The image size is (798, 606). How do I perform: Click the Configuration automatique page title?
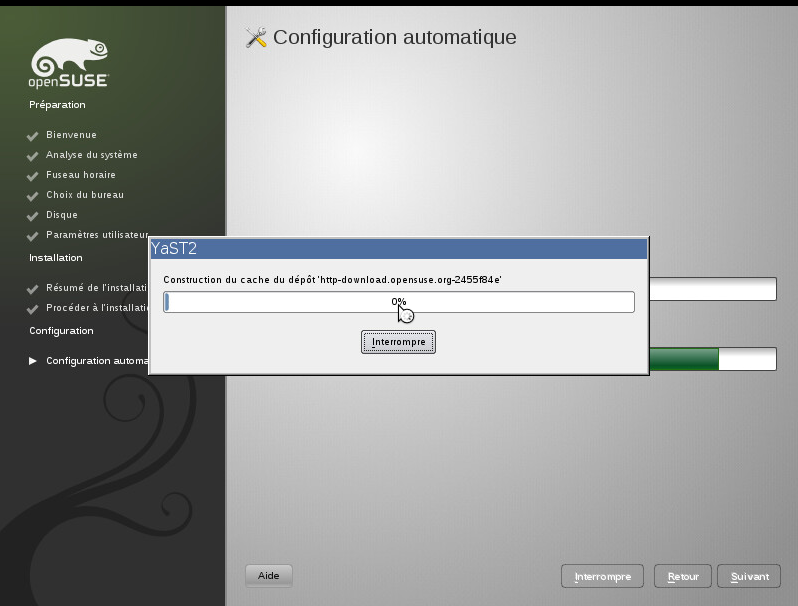[394, 37]
